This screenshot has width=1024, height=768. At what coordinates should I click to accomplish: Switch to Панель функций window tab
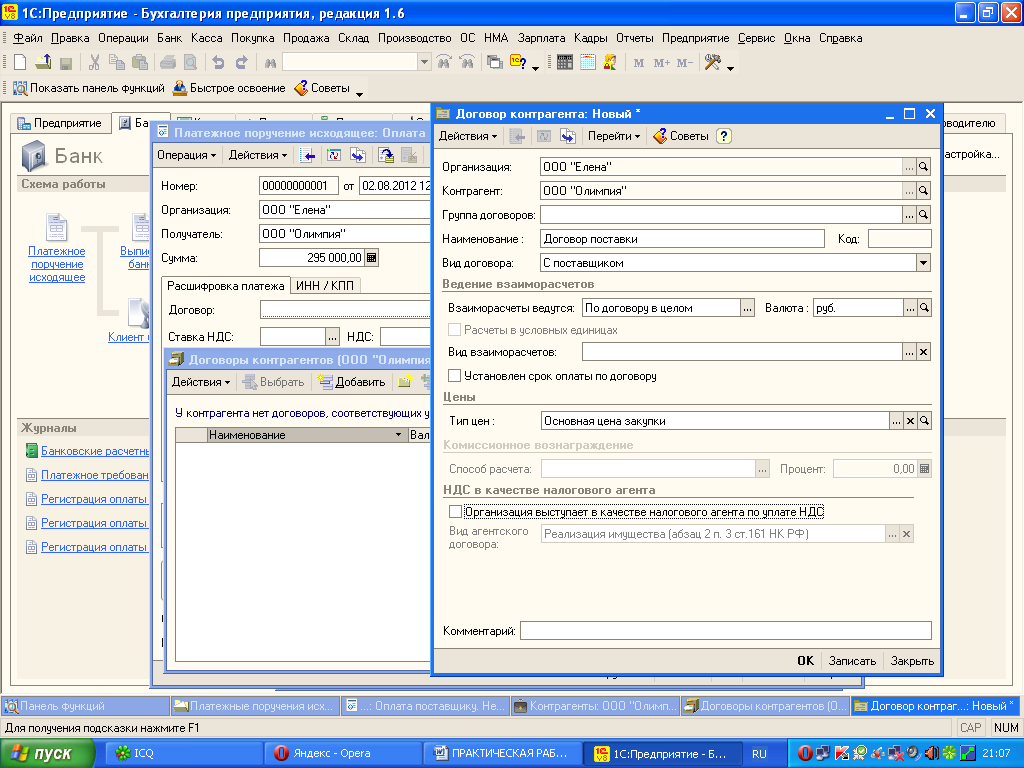point(86,706)
